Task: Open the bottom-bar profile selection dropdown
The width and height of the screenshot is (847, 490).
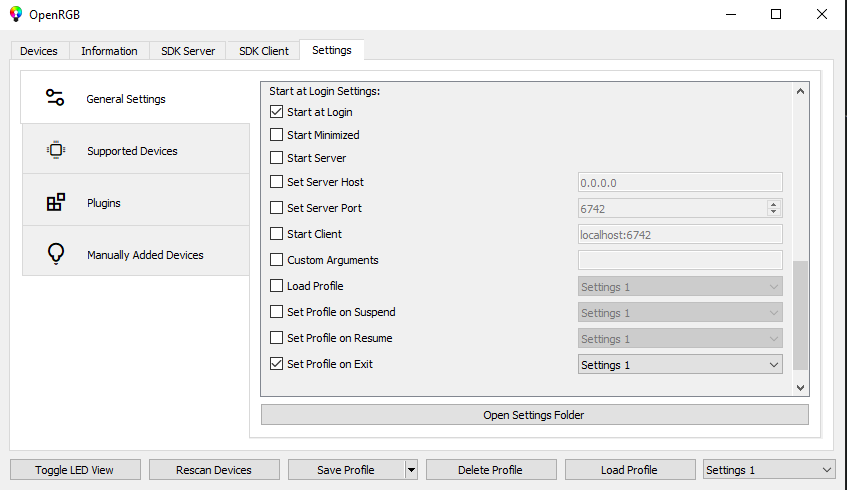Action: (x=769, y=470)
